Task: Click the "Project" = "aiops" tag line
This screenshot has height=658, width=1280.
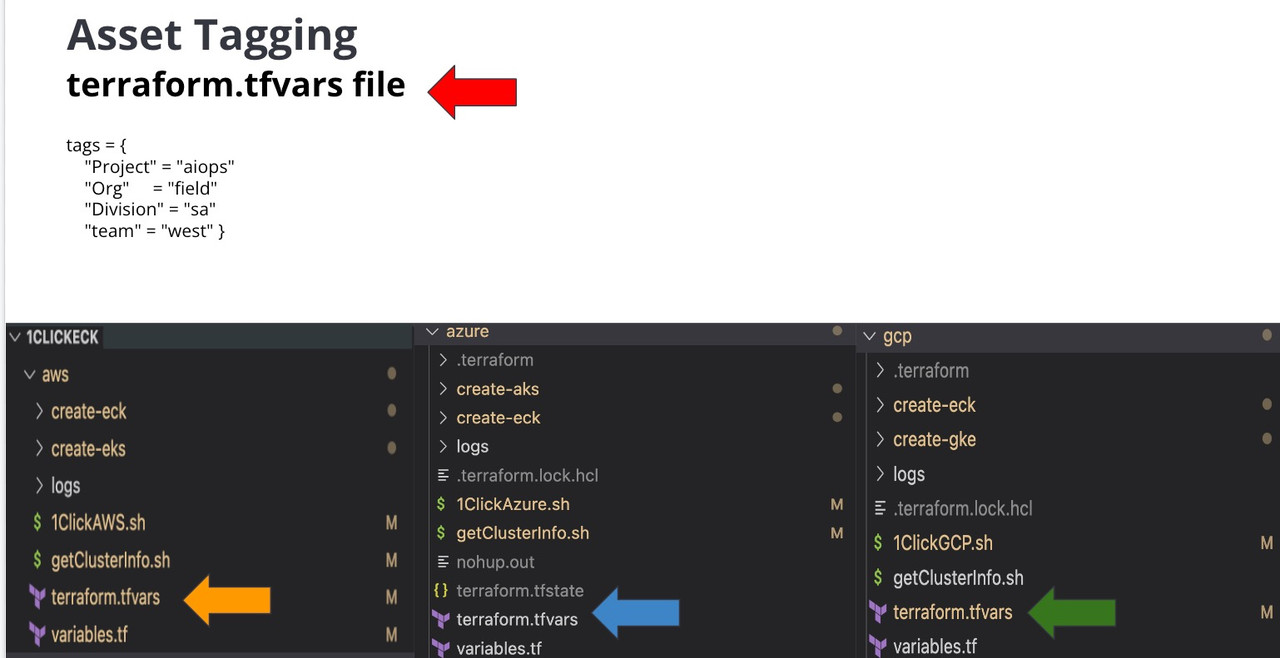Action: [160, 166]
